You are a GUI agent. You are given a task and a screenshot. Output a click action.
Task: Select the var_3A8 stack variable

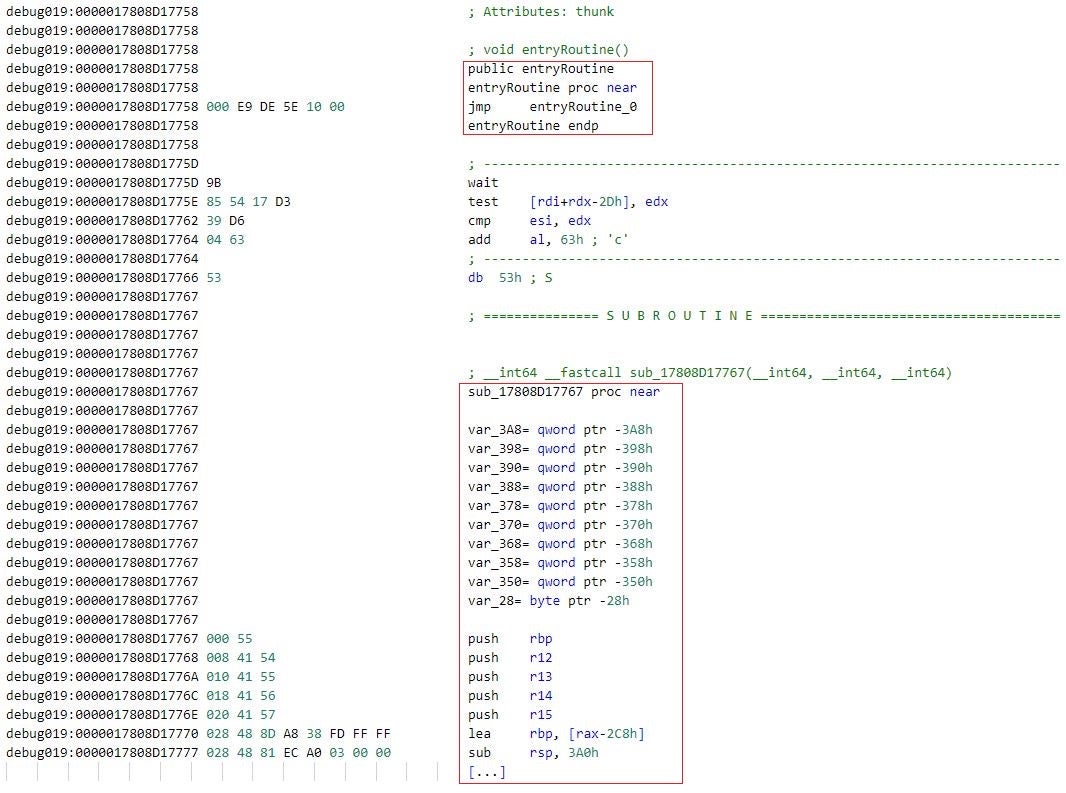(x=560, y=430)
